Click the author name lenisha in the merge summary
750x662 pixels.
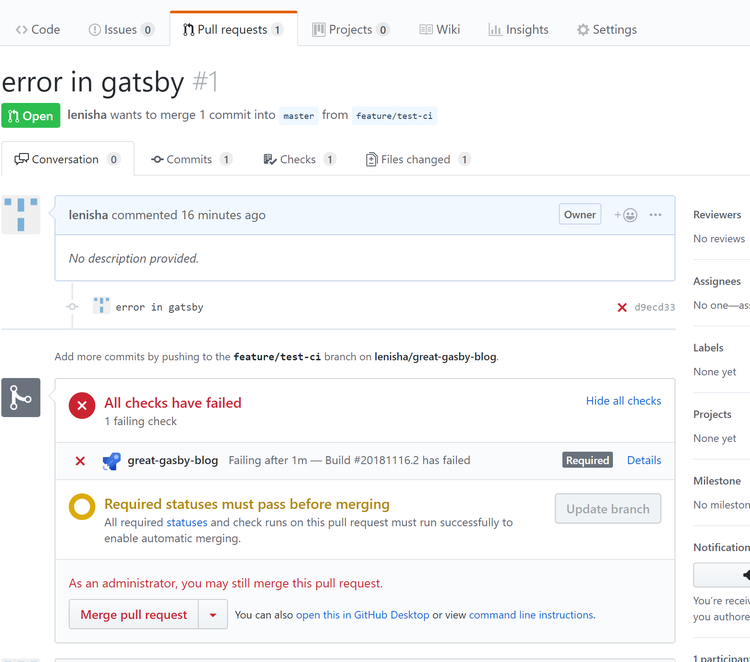(x=87, y=115)
